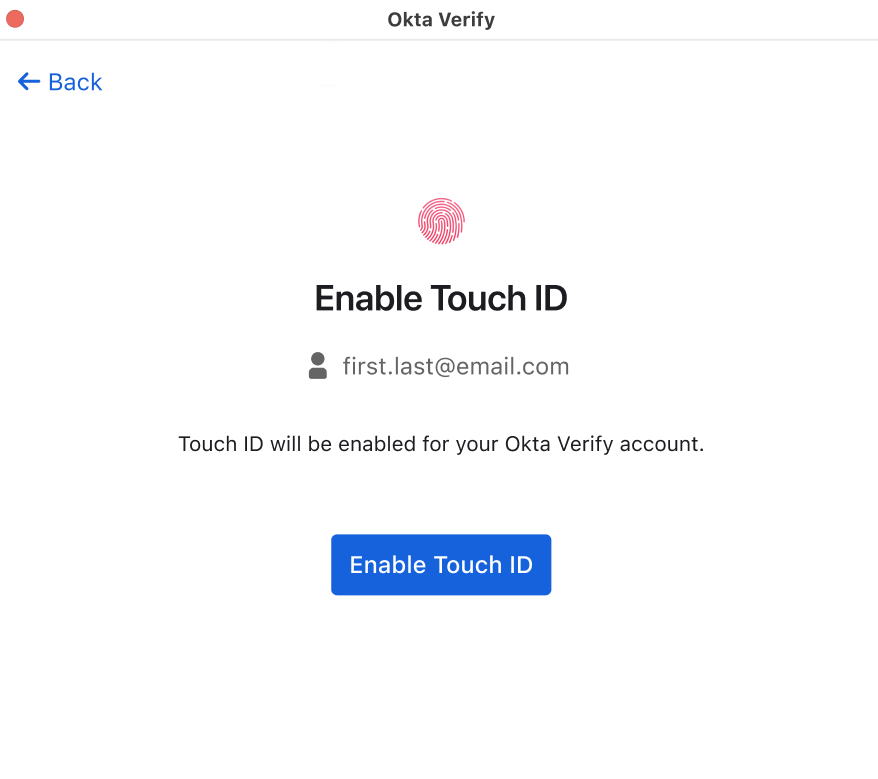This screenshot has width=878, height=779.
Task: Click the left arrow icon beside Back
Action: 28,82
